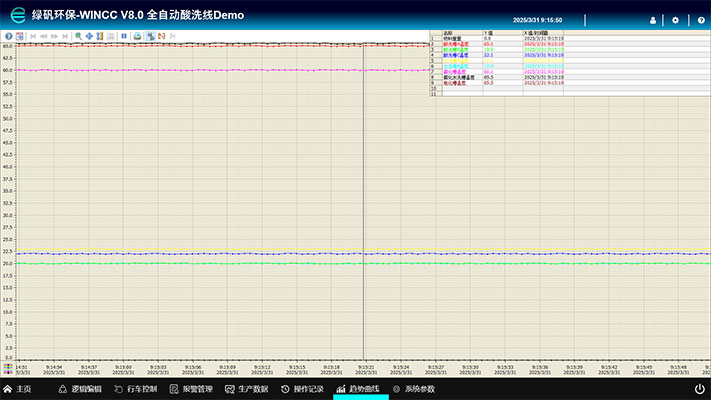The height and width of the screenshot is (400, 711).
Task: Open the trend configuration dialog icon
Action: coord(19,36)
